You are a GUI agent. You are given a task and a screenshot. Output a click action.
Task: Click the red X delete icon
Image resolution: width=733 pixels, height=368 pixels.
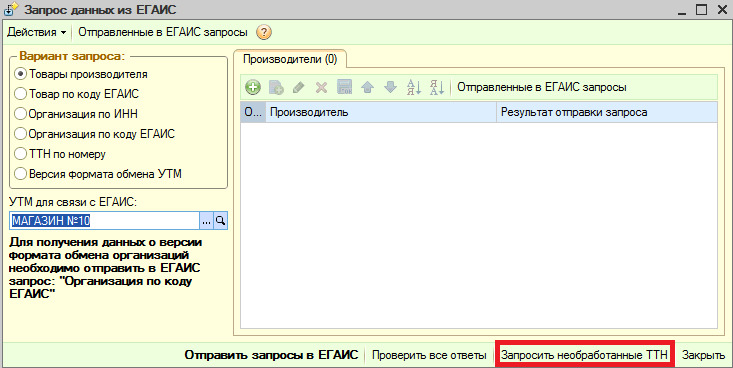(322, 87)
